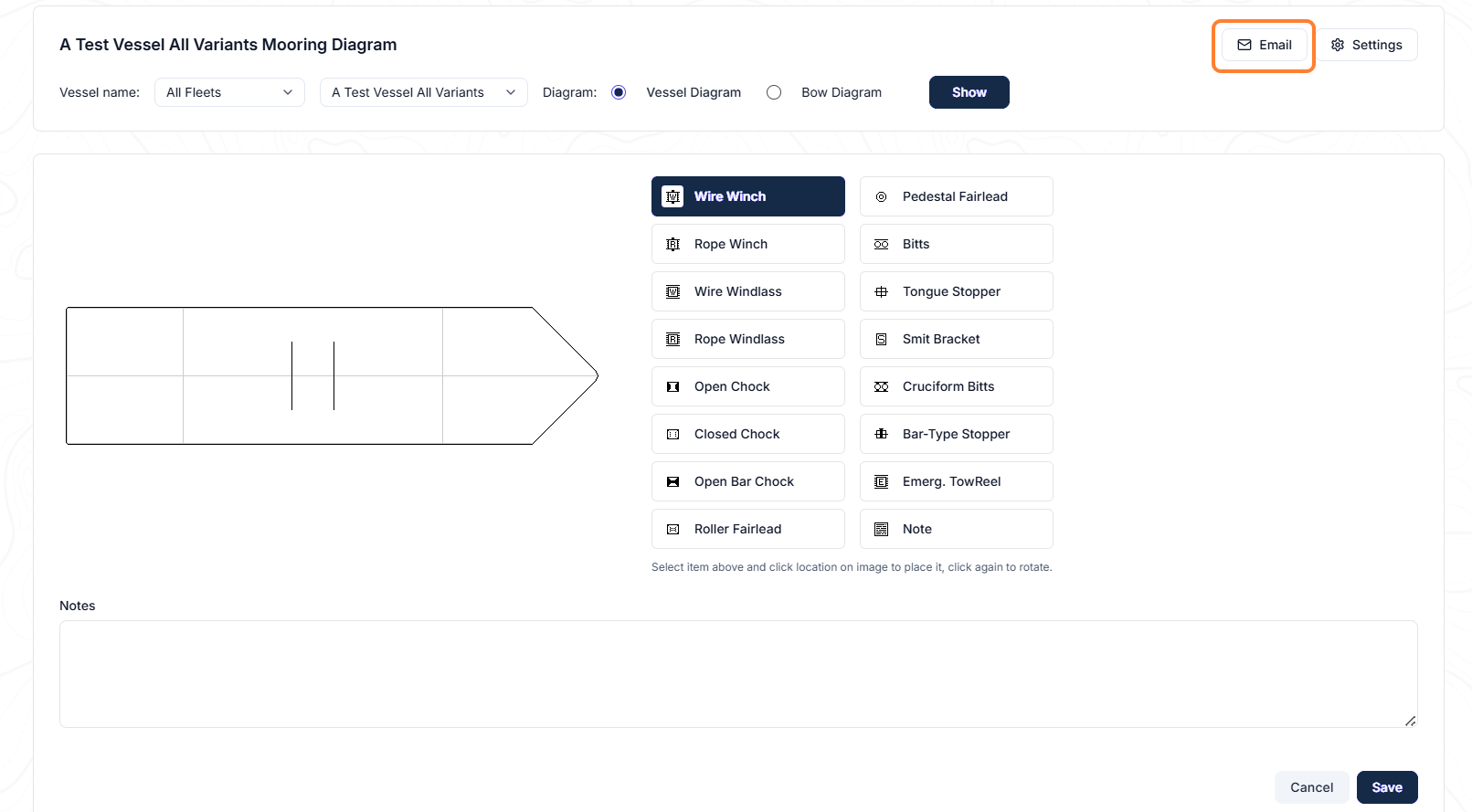Choose the Open Chock icon
The image size is (1472, 812).
point(673,386)
